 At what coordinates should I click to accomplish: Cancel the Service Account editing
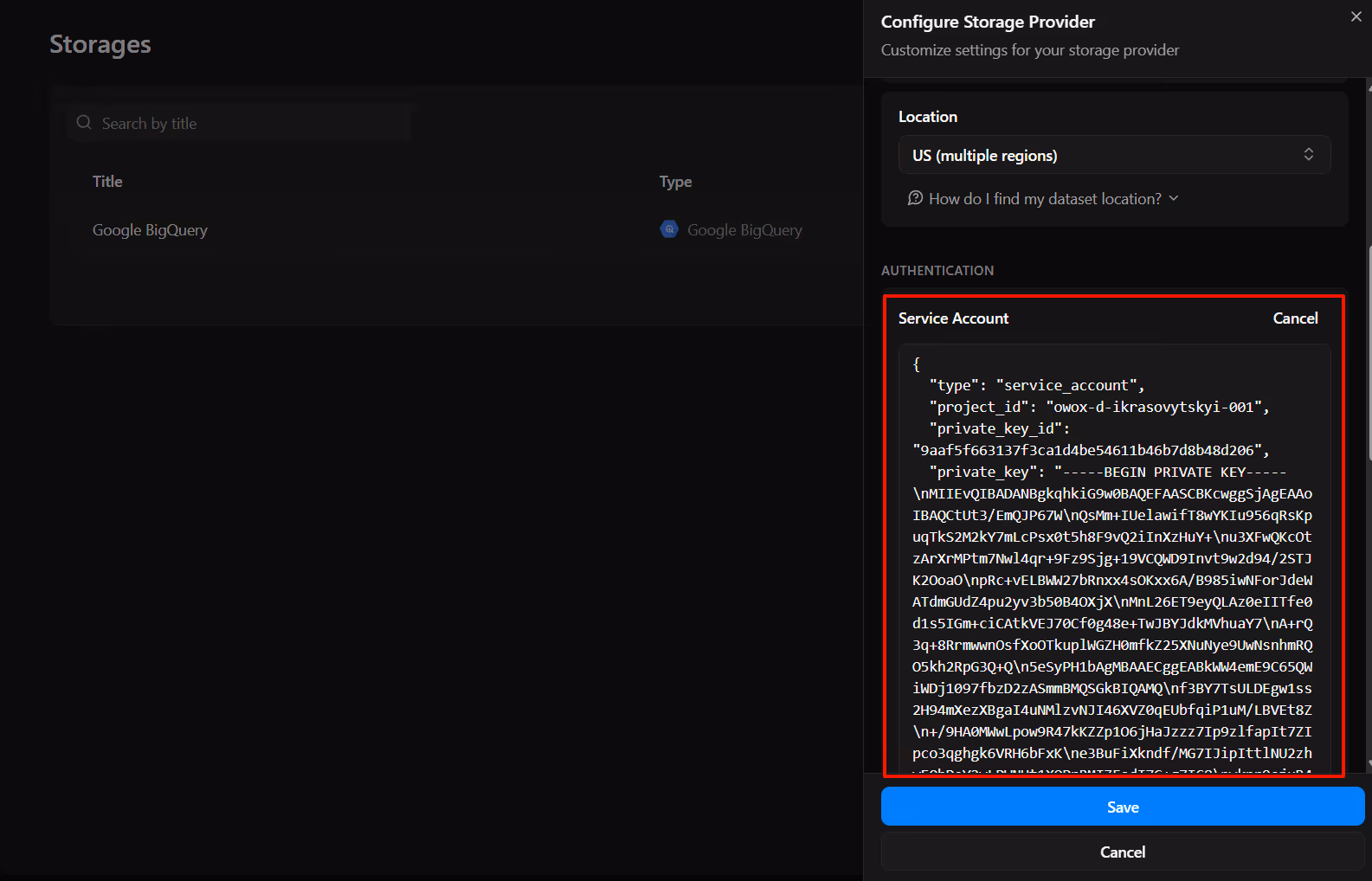(1295, 318)
